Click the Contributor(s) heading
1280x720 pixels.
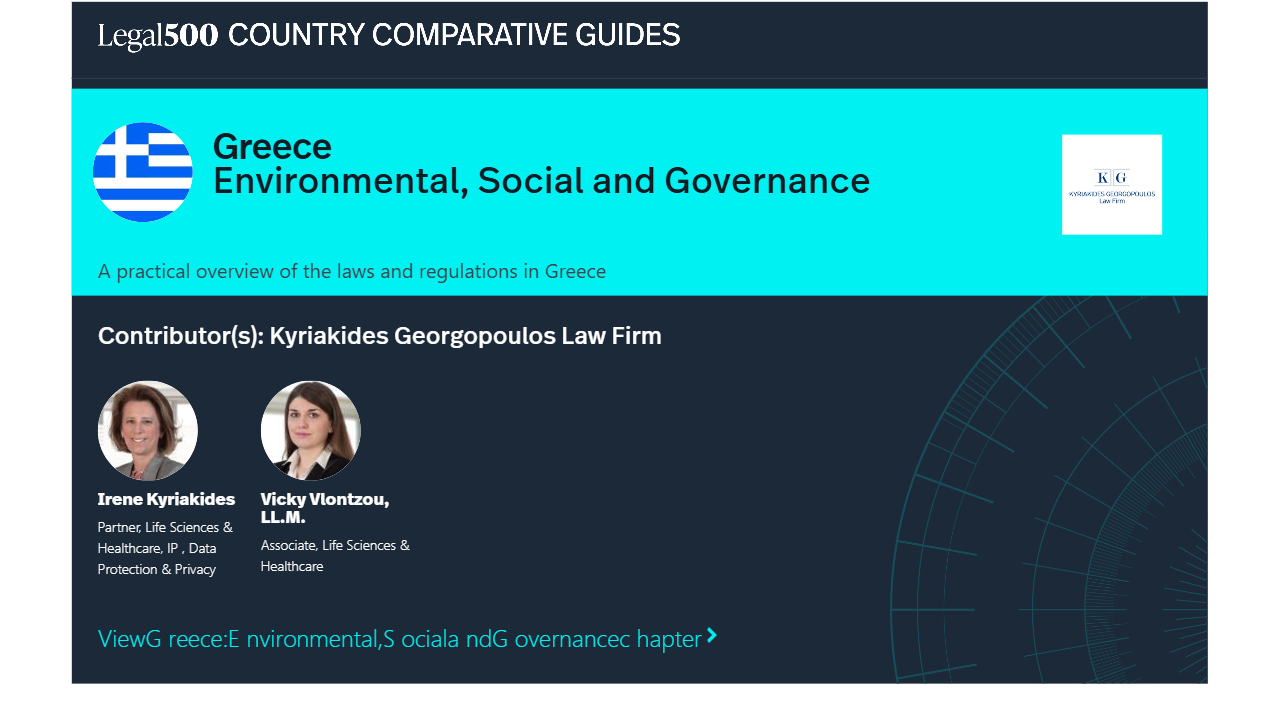[x=380, y=336]
